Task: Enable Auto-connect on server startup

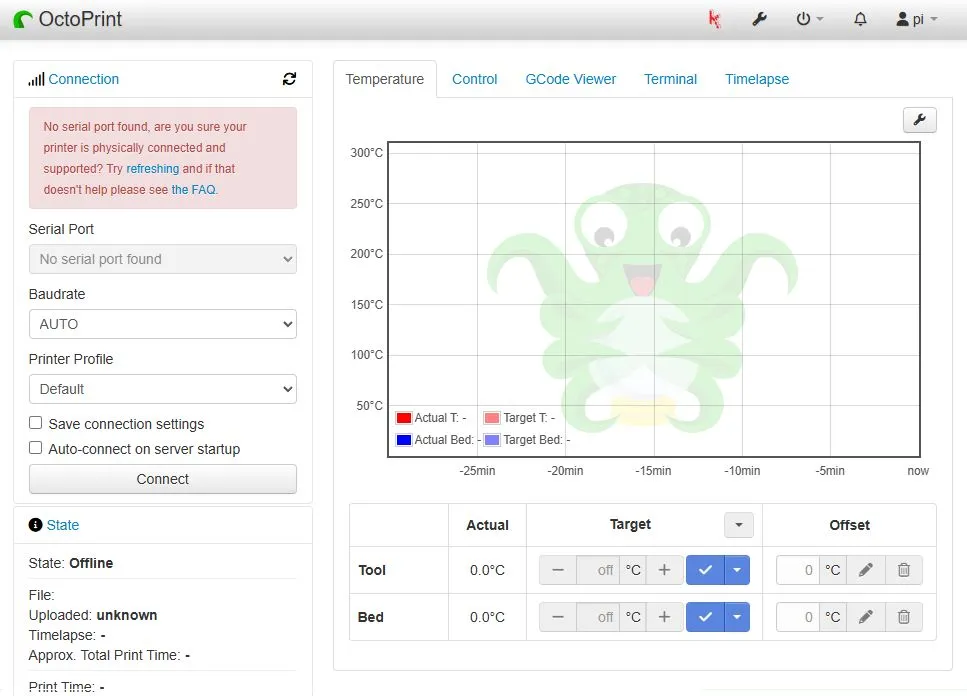Action: click(x=36, y=448)
